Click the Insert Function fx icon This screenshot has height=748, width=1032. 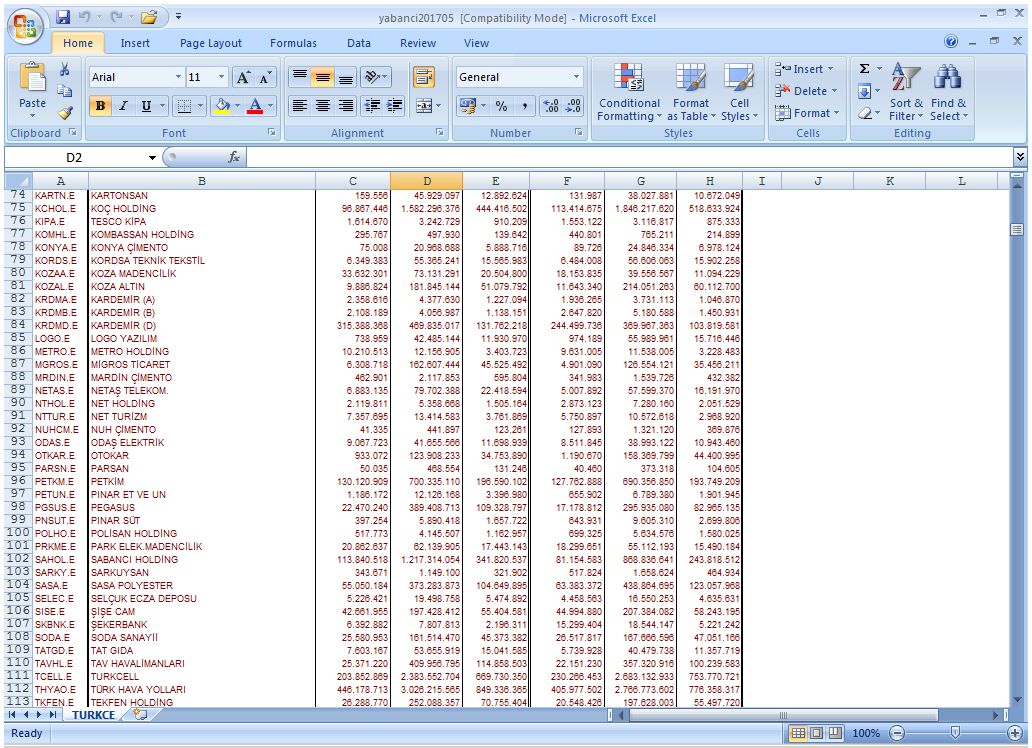(x=234, y=157)
